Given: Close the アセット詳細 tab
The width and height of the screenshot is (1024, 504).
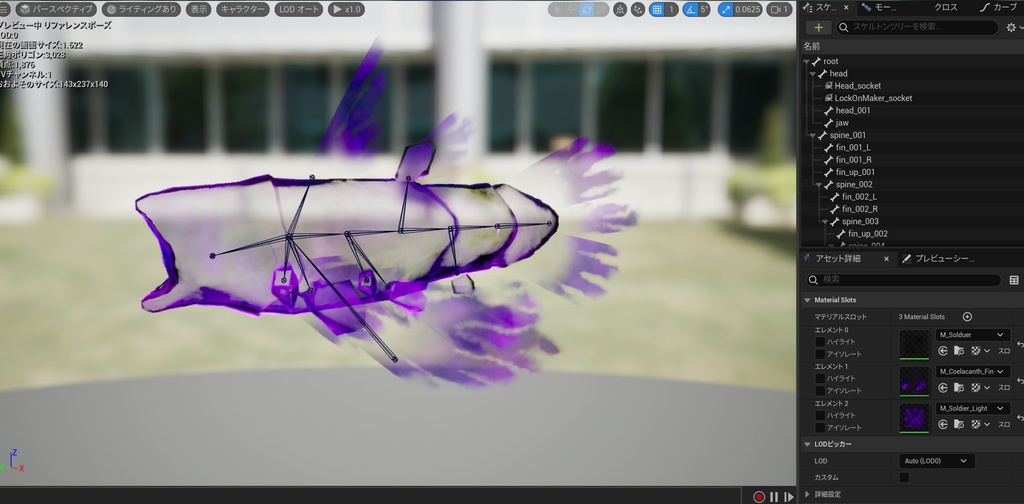Looking at the screenshot, I should pyautogui.click(x=887, y=259).
